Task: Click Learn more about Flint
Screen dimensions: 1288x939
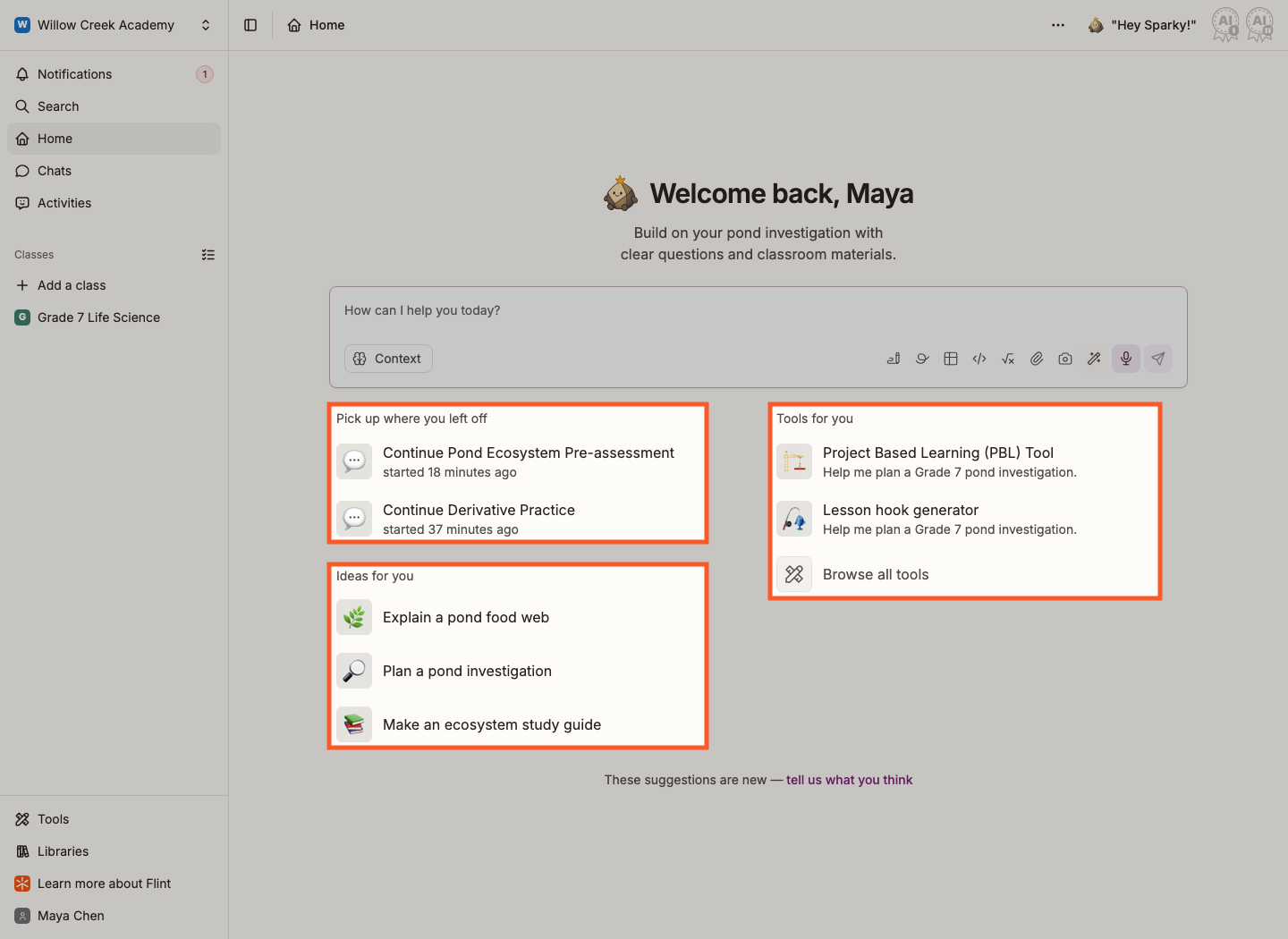Action: (x=114, y=884)
